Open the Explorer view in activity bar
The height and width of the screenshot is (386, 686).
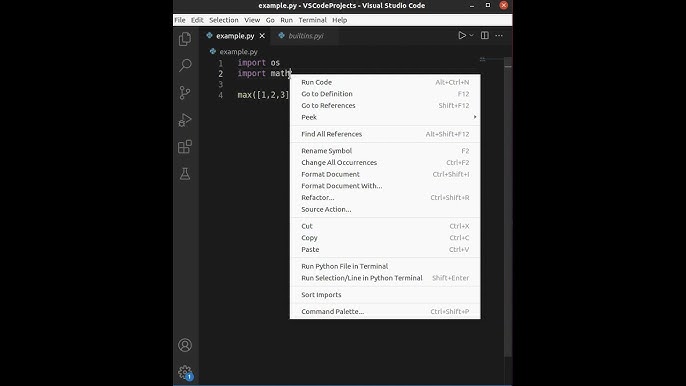tap(185, 39)
